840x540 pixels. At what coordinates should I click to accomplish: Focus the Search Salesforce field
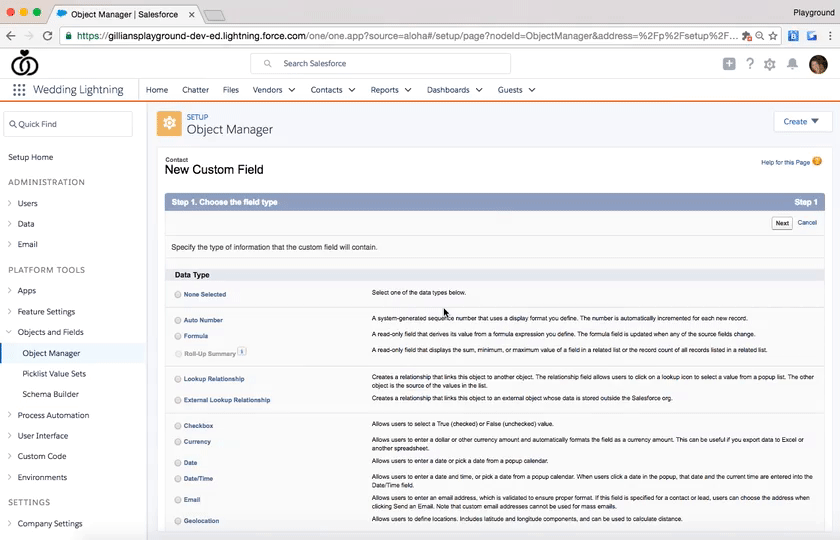pyautogui.click(x=380, y=64)
